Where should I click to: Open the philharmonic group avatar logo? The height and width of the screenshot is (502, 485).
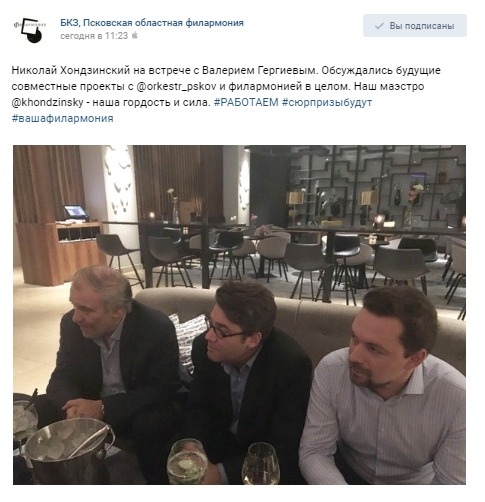[x=28, y=30]
